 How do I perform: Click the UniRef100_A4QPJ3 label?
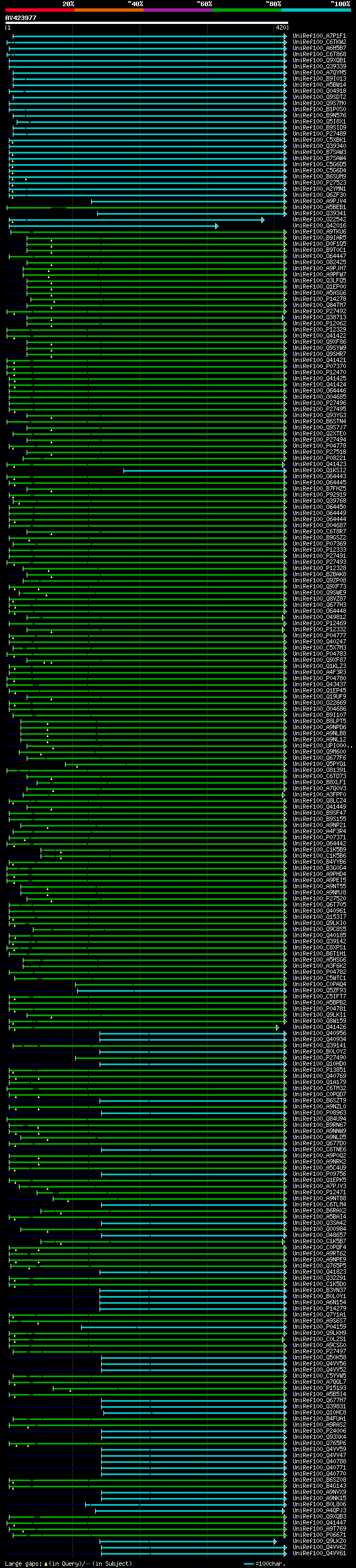point(319,1510)
